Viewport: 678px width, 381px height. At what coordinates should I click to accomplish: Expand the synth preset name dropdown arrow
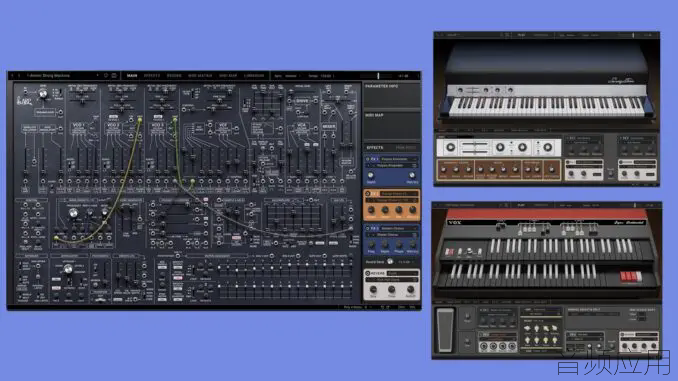tap(97, 75)
